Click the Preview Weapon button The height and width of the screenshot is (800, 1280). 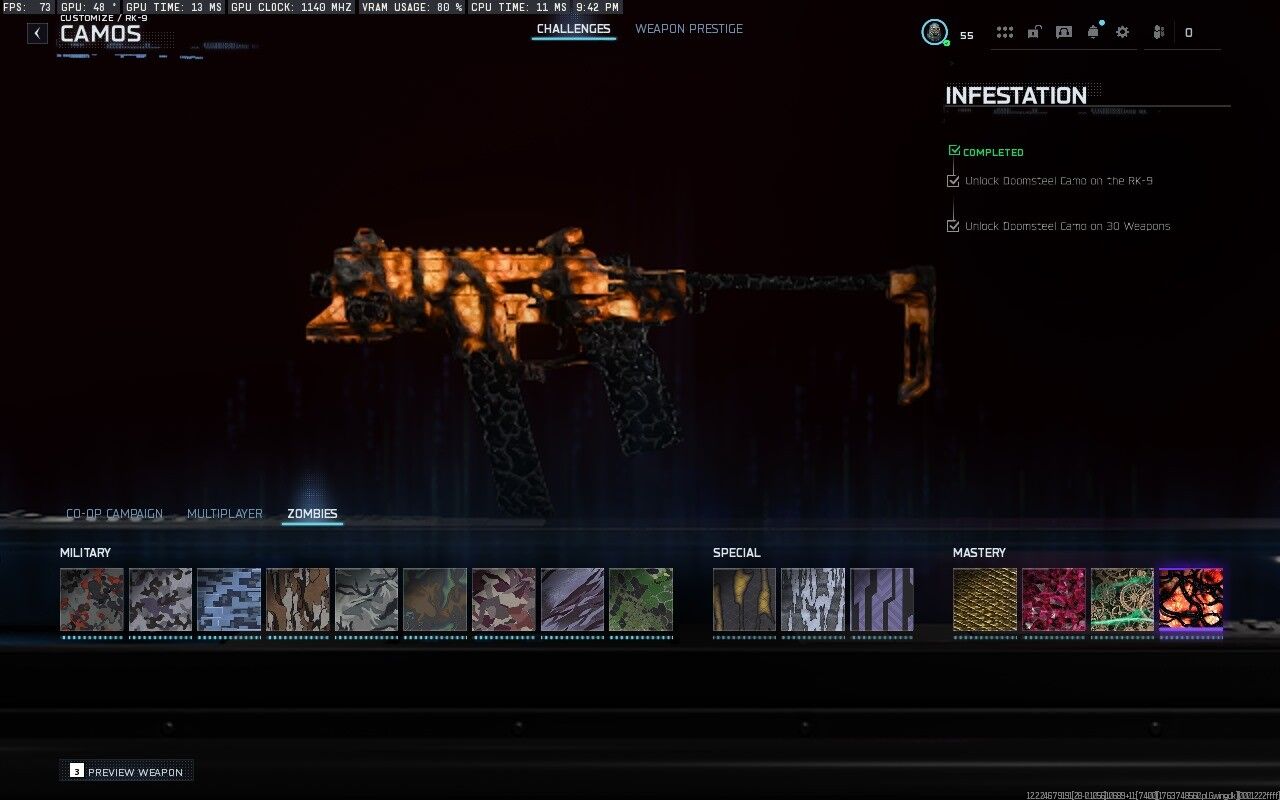(127, 771)
